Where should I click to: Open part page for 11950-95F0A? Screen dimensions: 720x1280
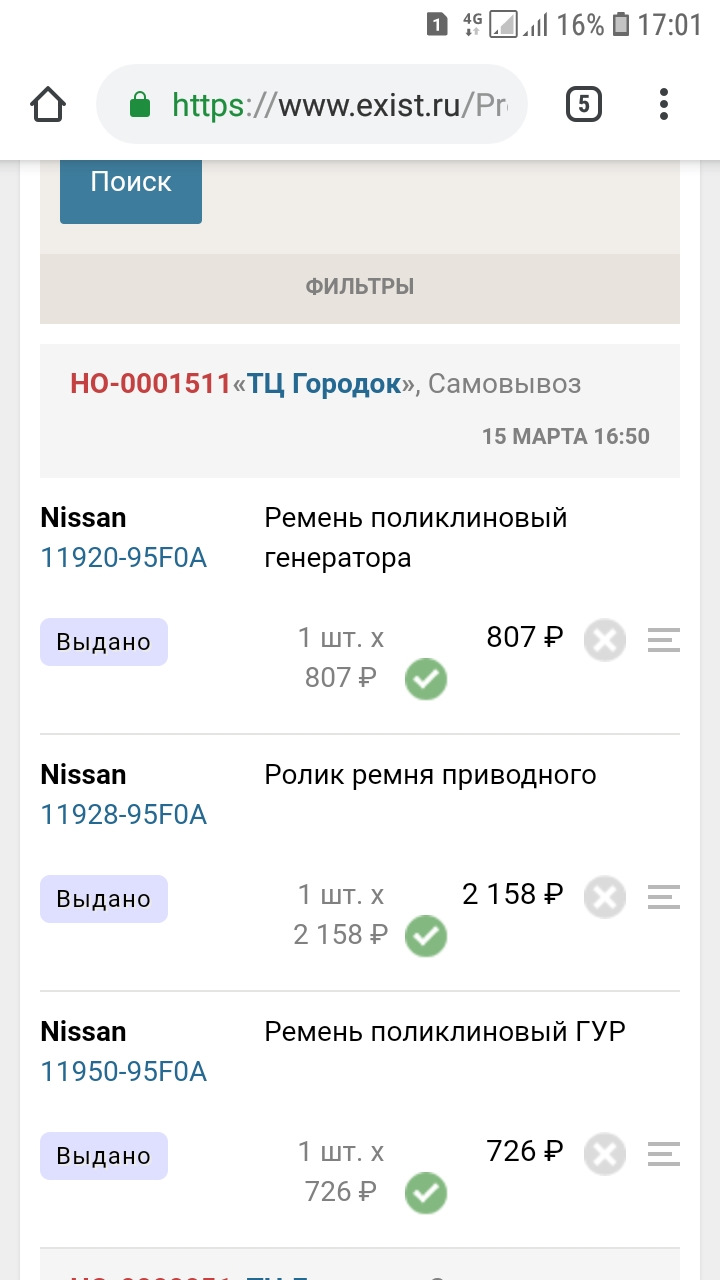click(x=123, y=1071)
